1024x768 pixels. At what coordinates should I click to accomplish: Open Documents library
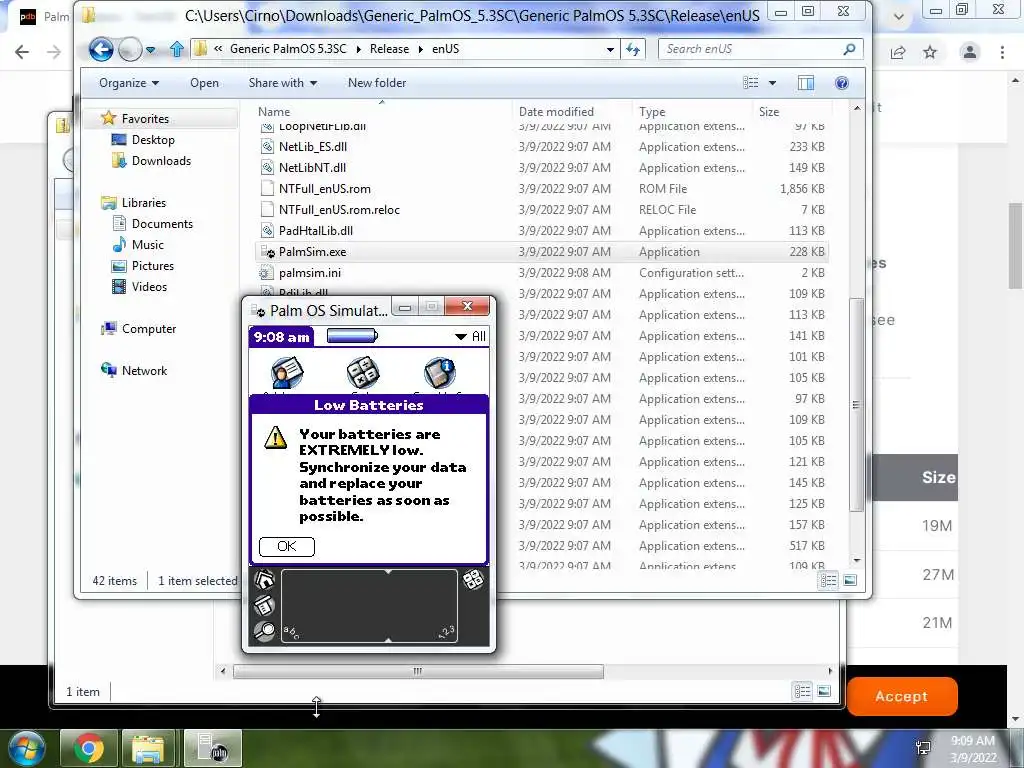click(x=162, y=223)
